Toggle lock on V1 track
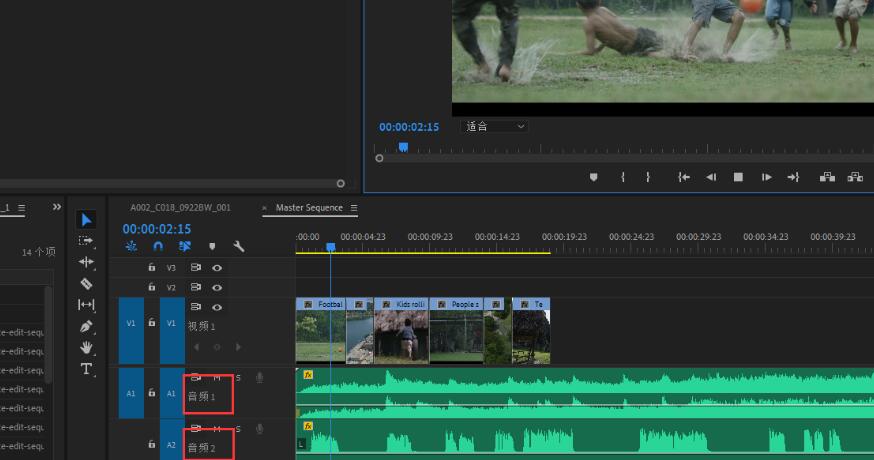 coord(152,322)
